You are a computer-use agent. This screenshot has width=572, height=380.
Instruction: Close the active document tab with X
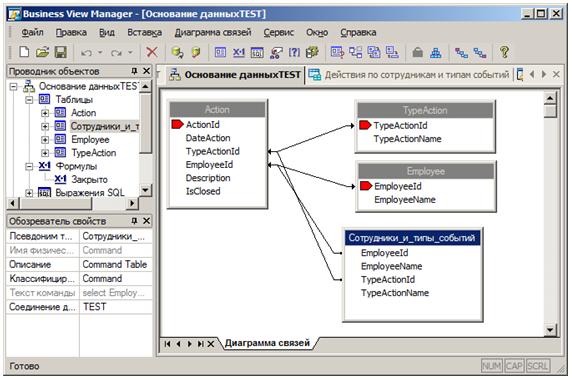pyautogui.click(x=556, y=74)
